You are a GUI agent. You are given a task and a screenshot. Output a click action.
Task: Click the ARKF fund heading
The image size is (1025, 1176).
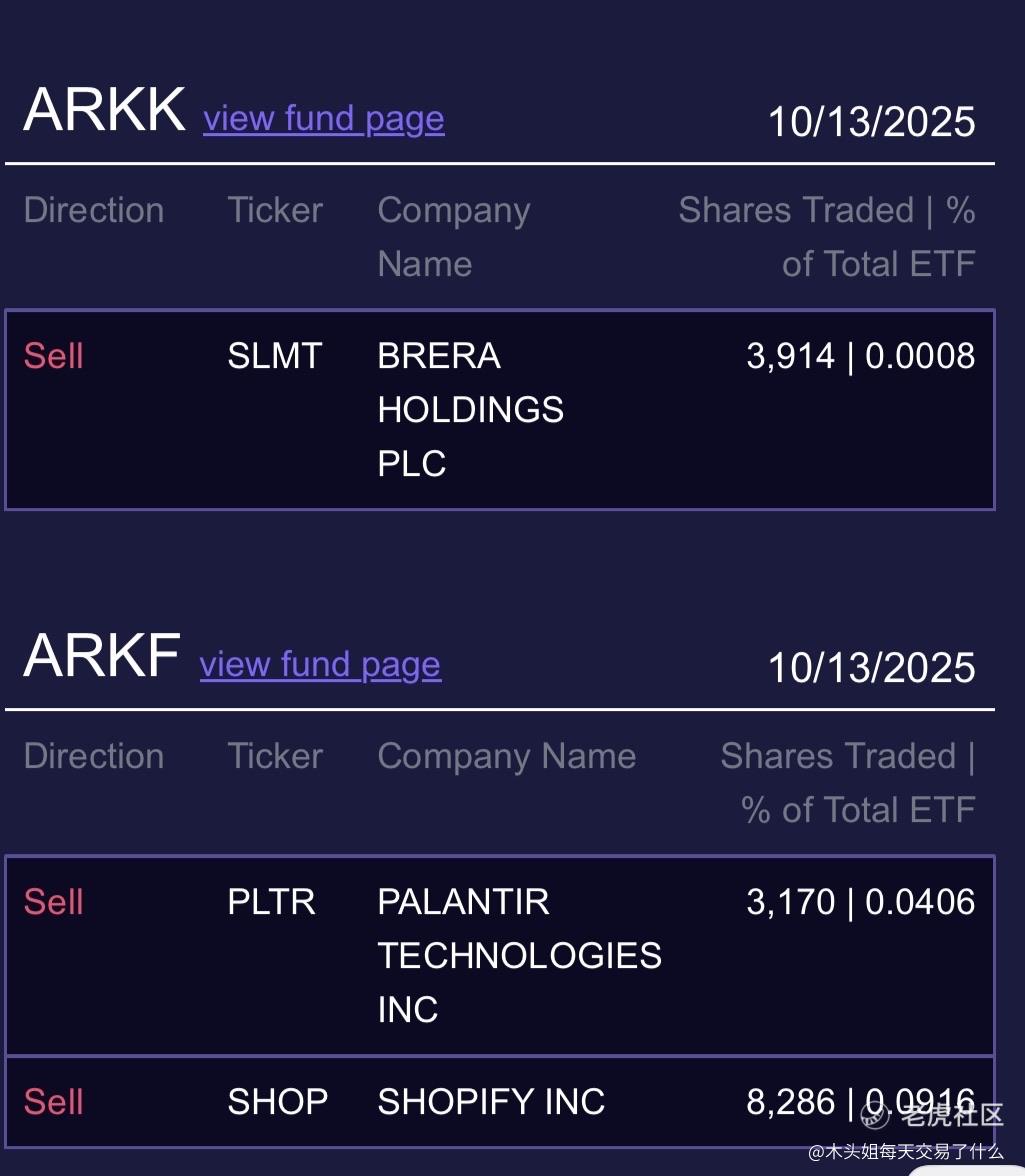(x=101, y=656)
